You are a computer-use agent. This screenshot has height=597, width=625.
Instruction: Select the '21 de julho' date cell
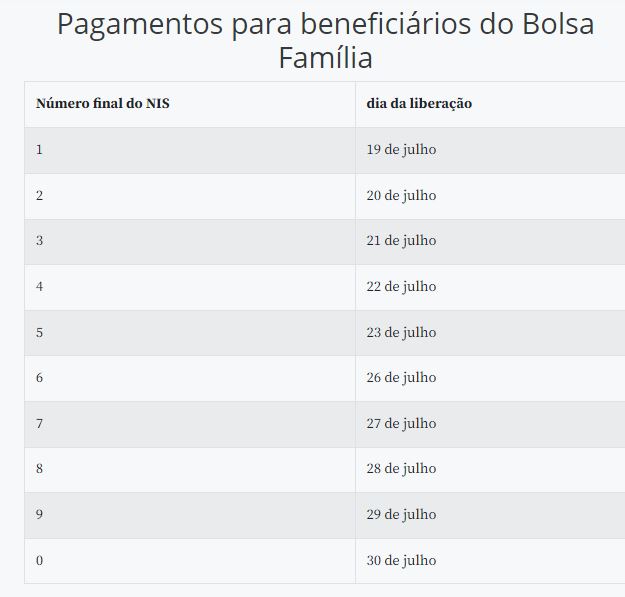490,242
